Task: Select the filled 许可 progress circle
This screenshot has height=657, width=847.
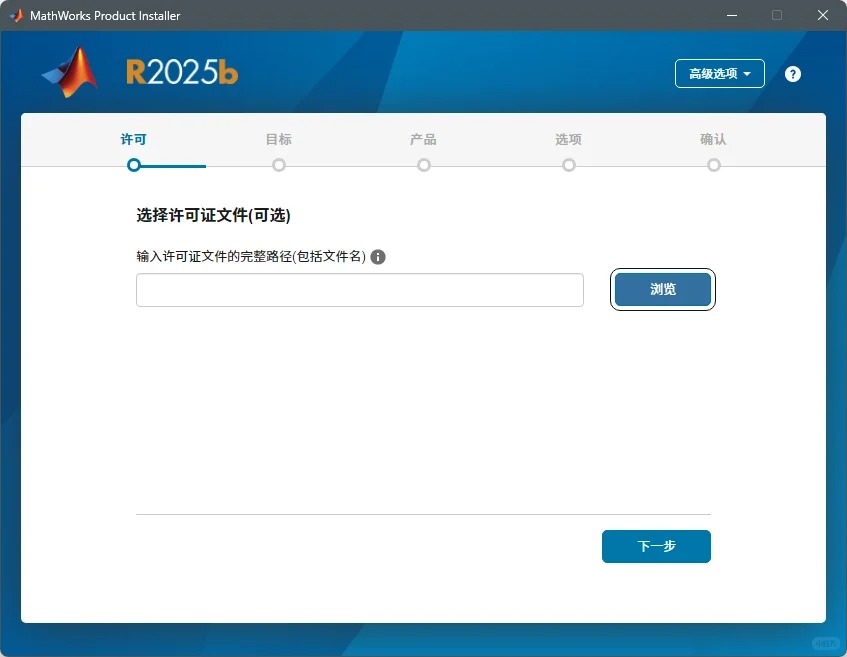Action: (x=133, y=165)
